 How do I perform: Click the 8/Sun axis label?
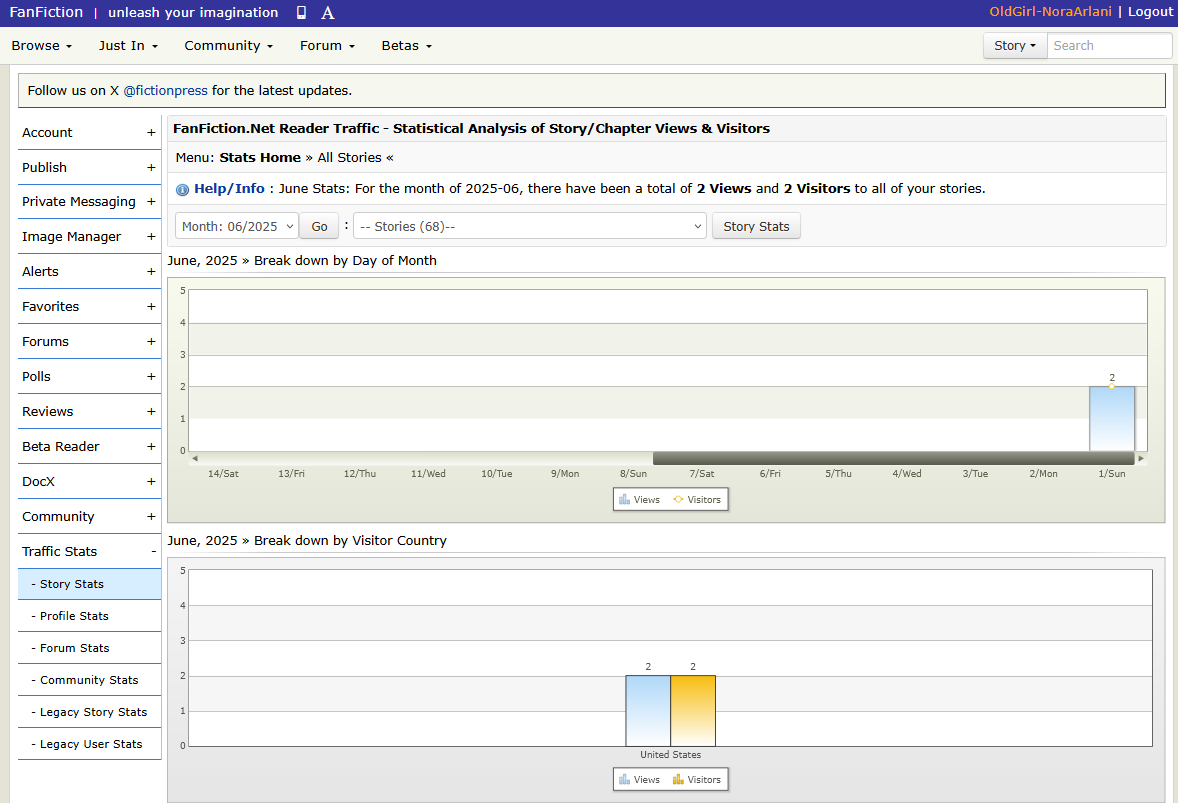point(633,474)
